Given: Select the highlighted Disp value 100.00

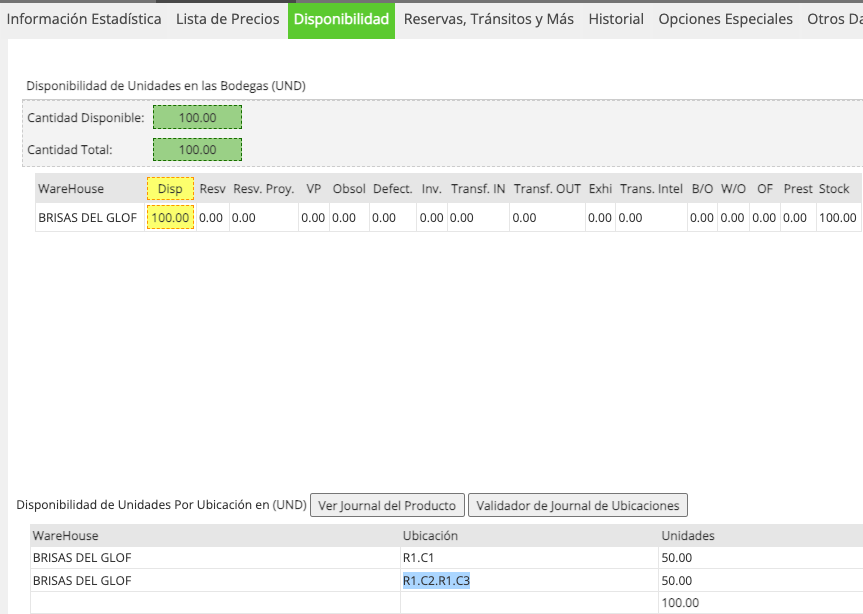Looking at the screenshot, I should click(170, 217).
